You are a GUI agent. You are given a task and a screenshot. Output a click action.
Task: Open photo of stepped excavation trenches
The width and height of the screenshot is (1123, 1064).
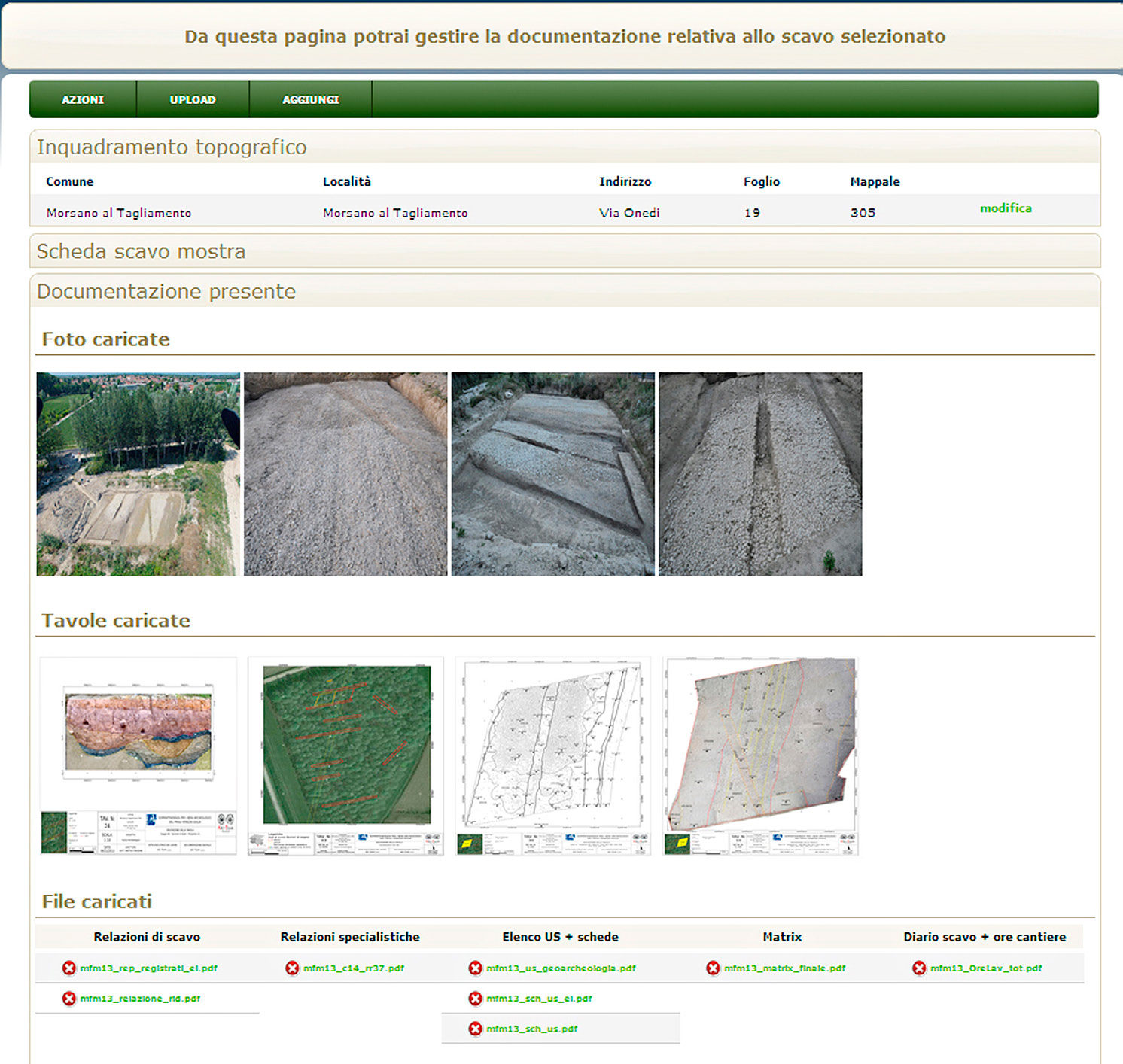click(x=553, y=474)
